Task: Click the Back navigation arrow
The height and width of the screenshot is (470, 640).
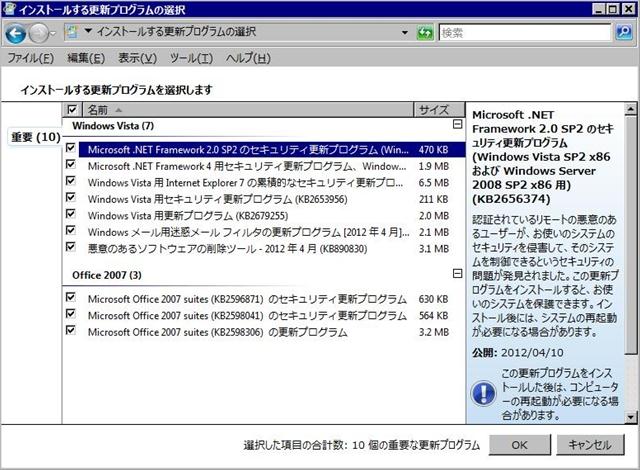Action: click(x=16, y=33)
